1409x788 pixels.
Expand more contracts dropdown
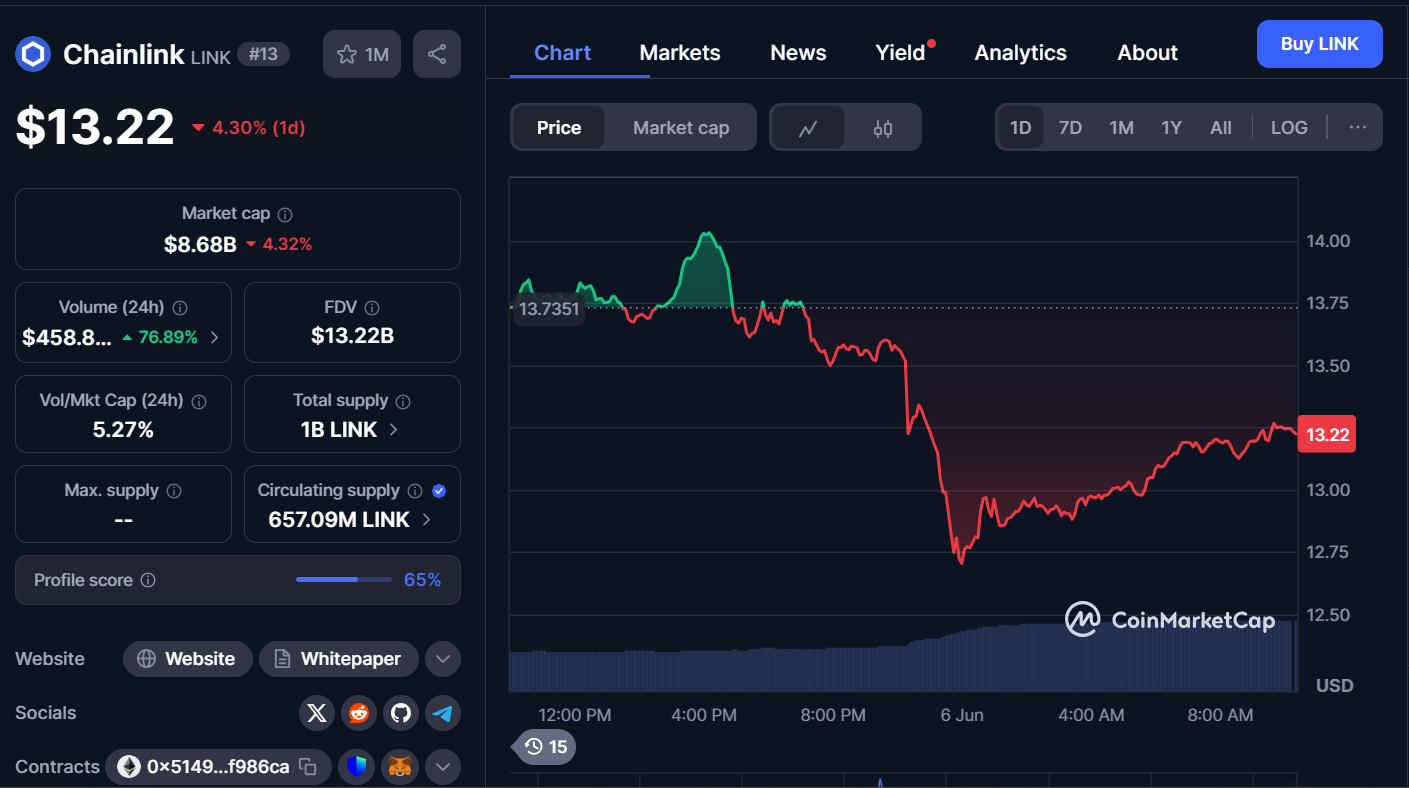click(443, 767)
